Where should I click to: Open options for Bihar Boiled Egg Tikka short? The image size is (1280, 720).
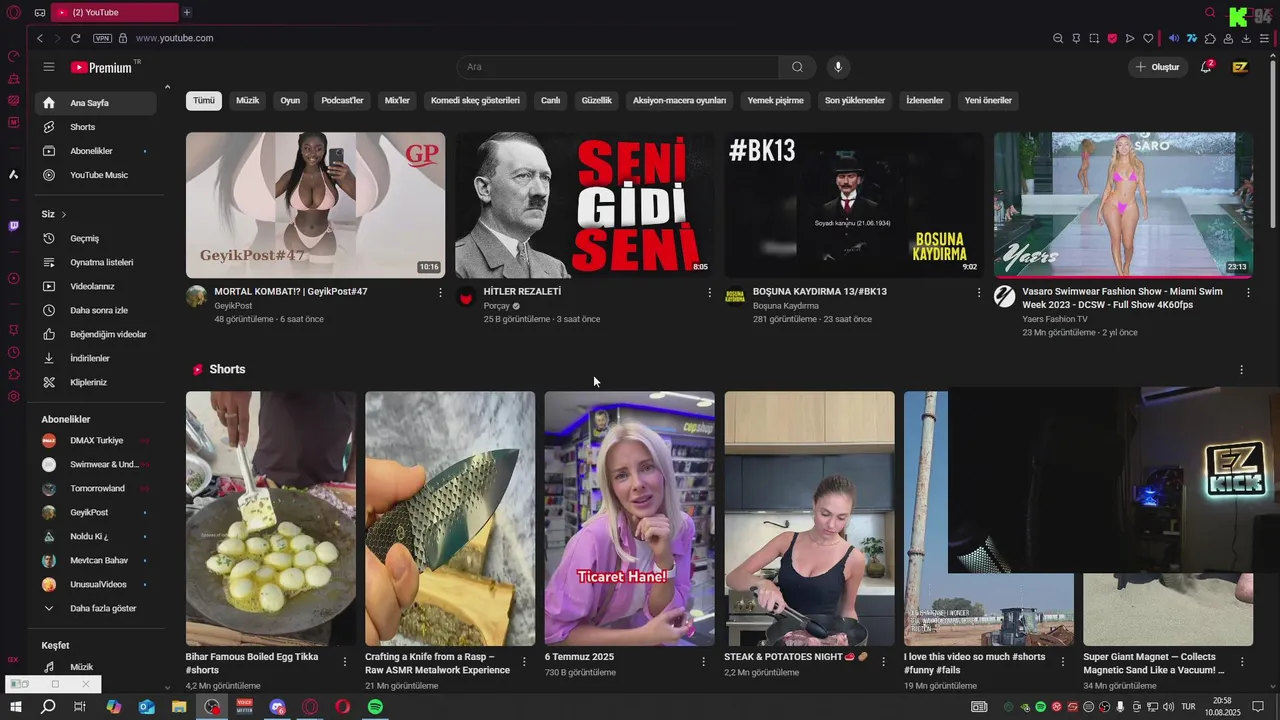pos(345,662)
